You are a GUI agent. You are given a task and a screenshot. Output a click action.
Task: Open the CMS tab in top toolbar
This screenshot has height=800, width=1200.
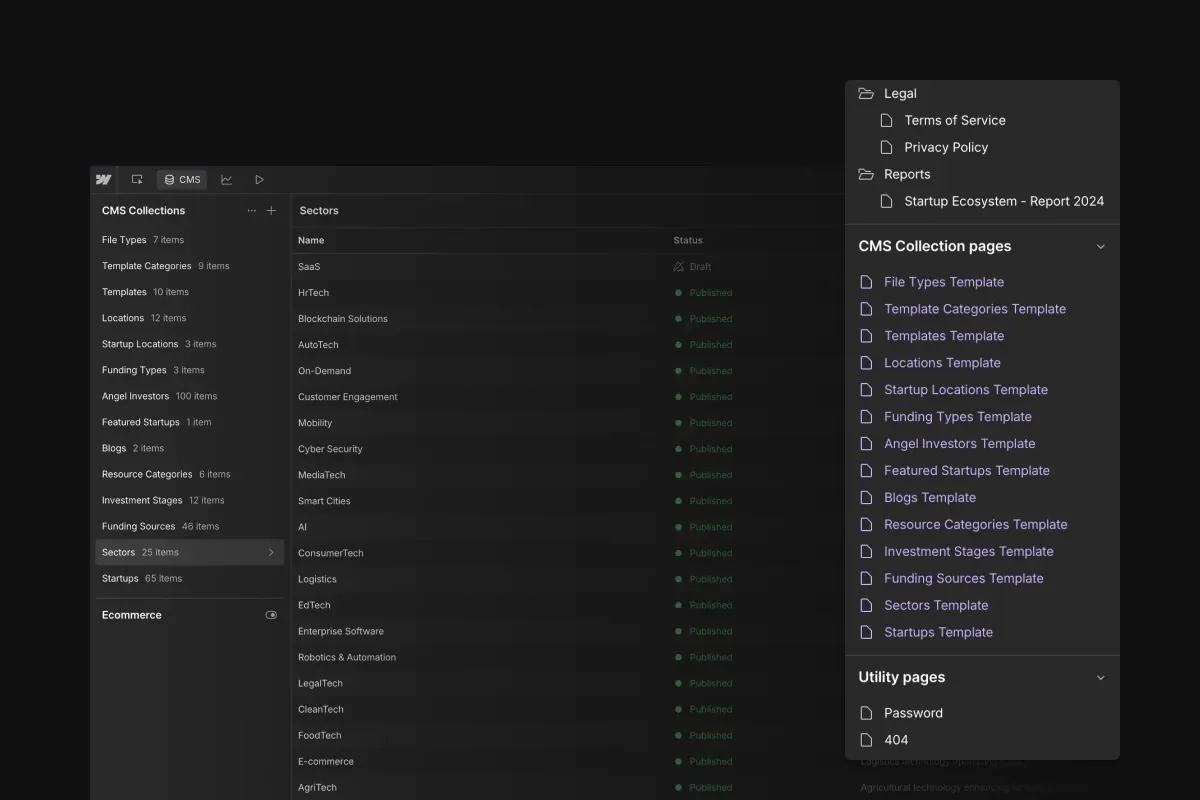tap(182, 180)
